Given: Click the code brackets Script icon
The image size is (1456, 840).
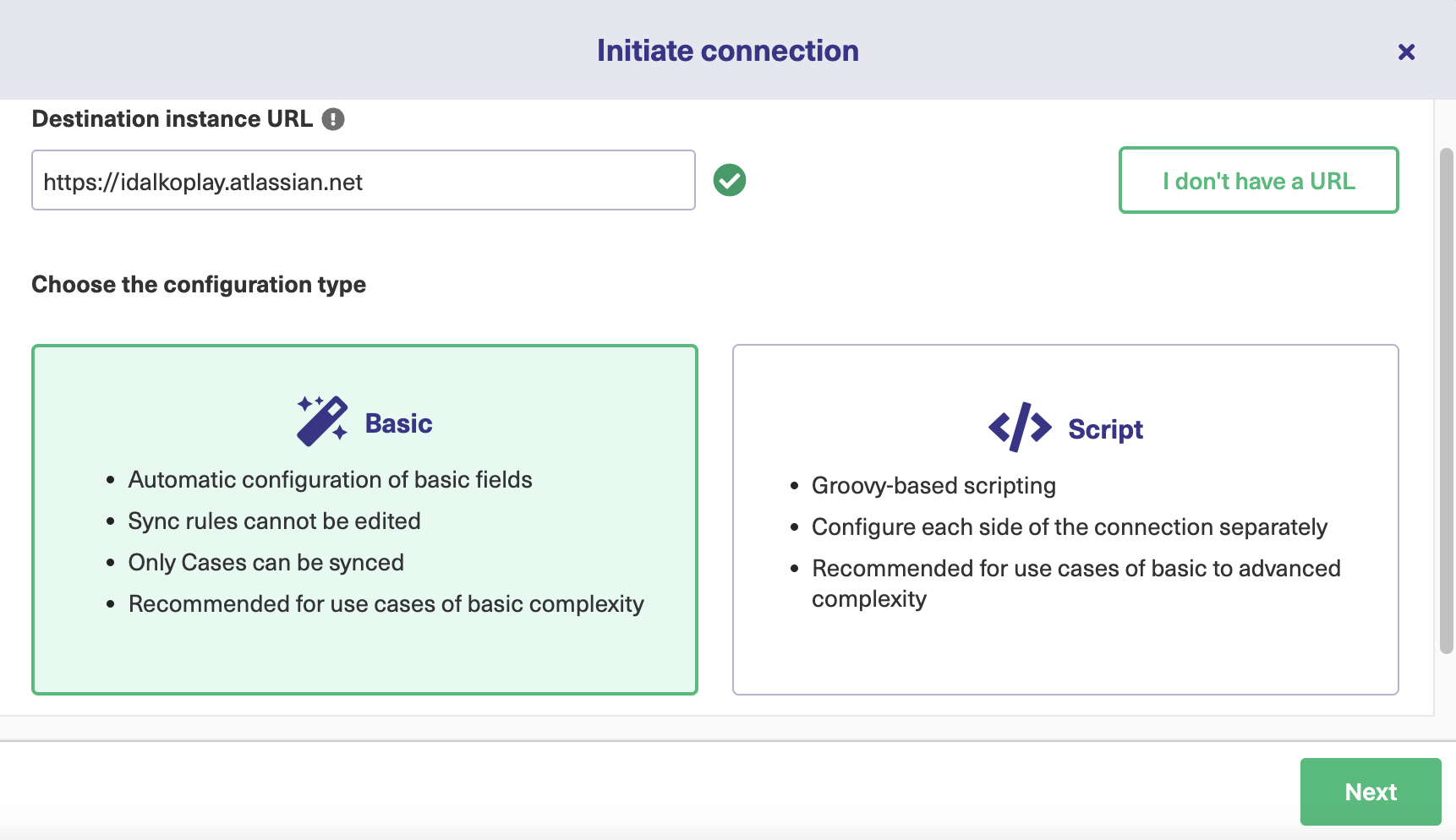Looking at the screenshot, I should coord(1020,428).
